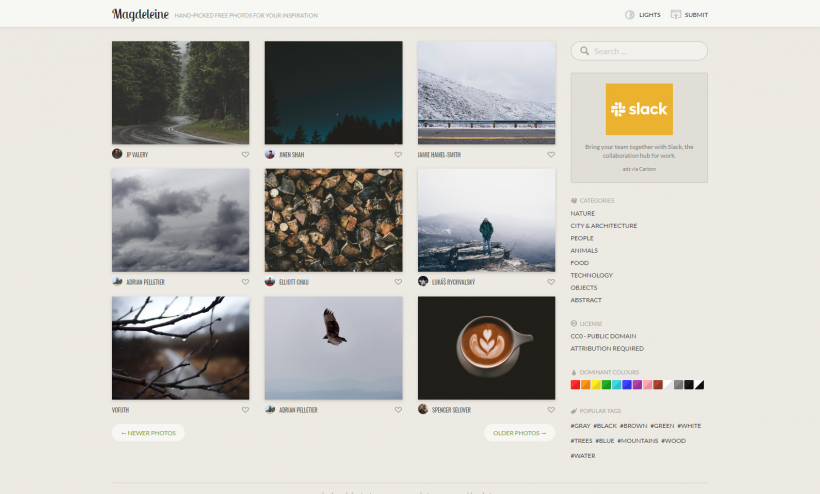820x494 pixels.
Task: Open the People category
Action: [x=582, y=238]
